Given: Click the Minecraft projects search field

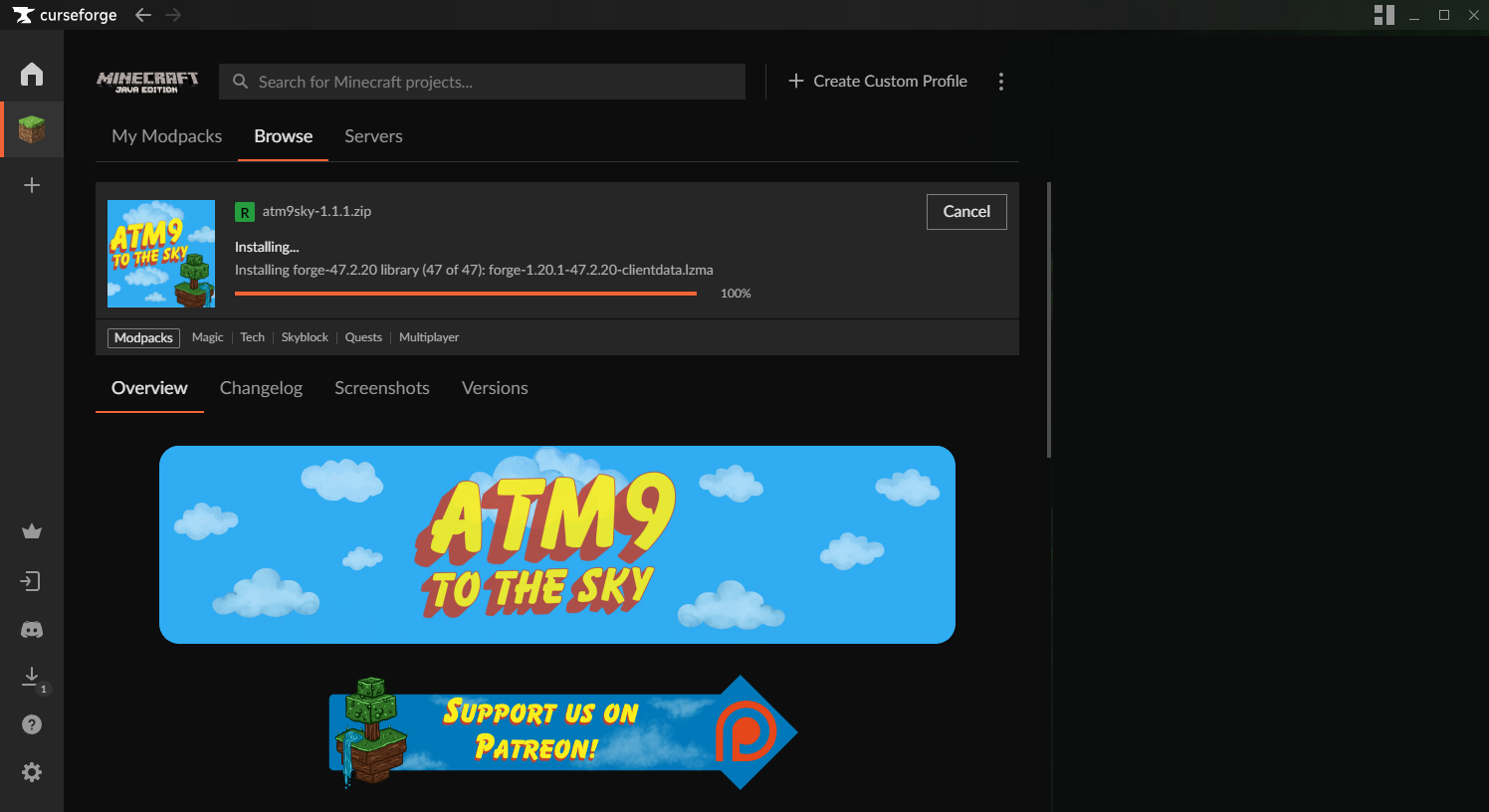Looking at the screenshot, I should pyautogui.click(x=482, y=81).
